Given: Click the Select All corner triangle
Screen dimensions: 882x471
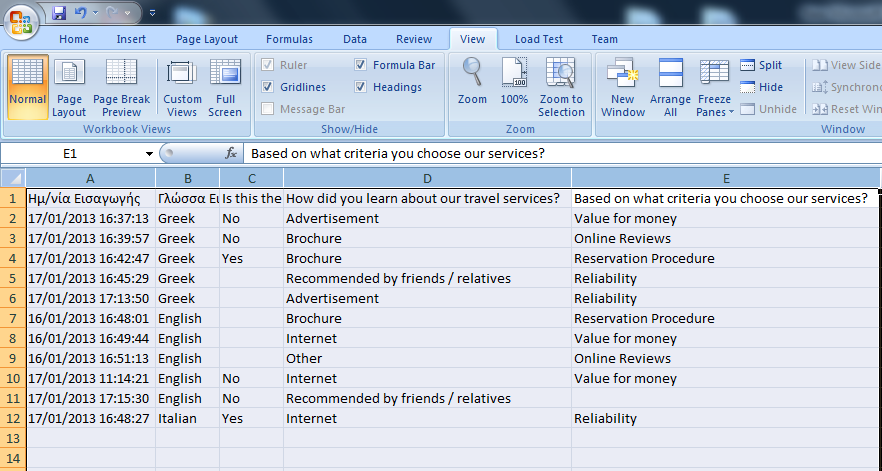Looking at the screenshot, I should [x=13, y=178].
